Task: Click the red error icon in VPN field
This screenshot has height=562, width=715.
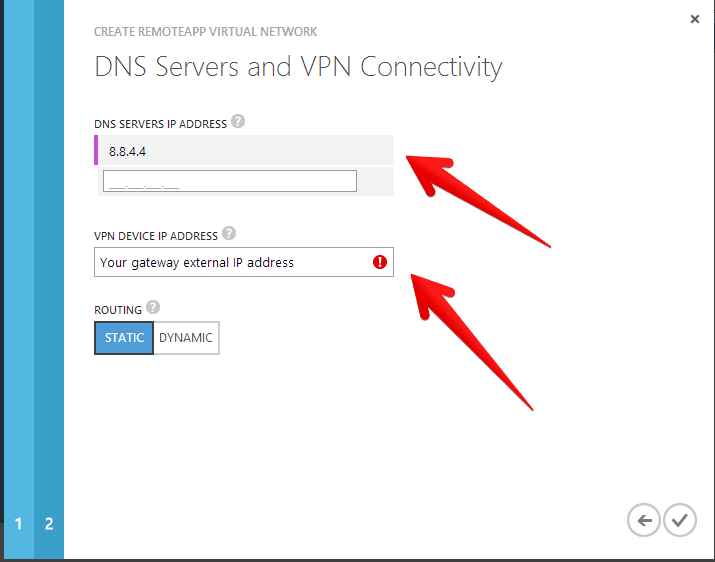Action: tap(379, 262)
